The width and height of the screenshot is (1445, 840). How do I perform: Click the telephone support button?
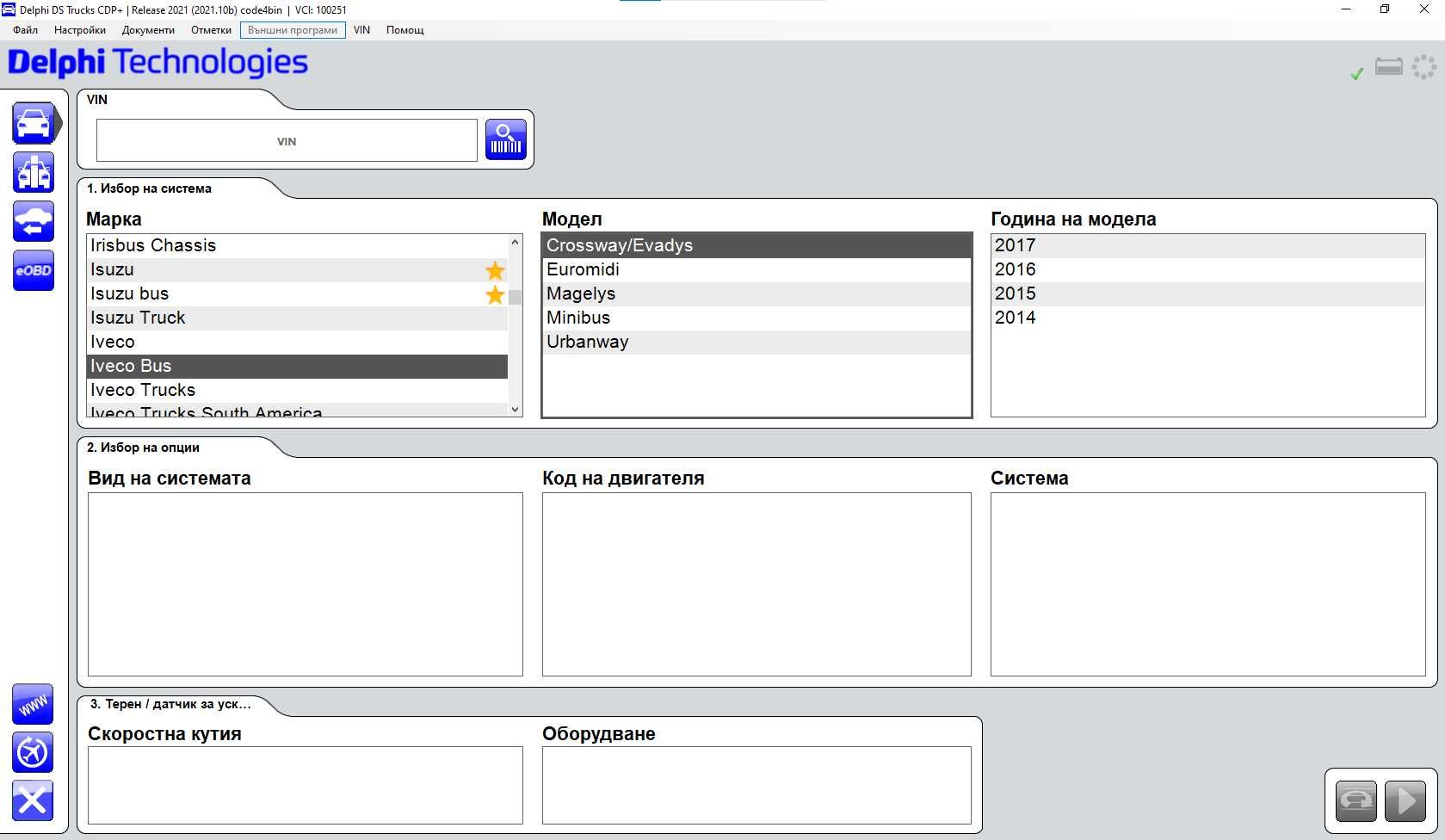pos(1356,801)
